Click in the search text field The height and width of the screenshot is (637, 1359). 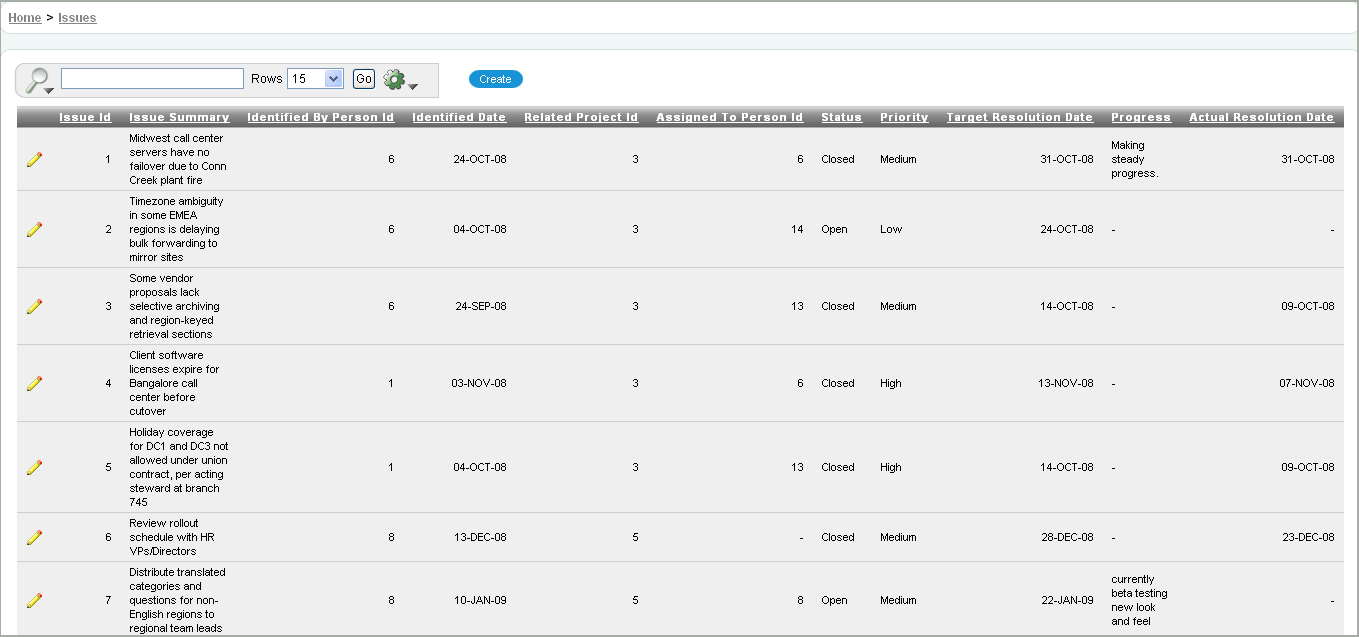(x=152, y=79)
